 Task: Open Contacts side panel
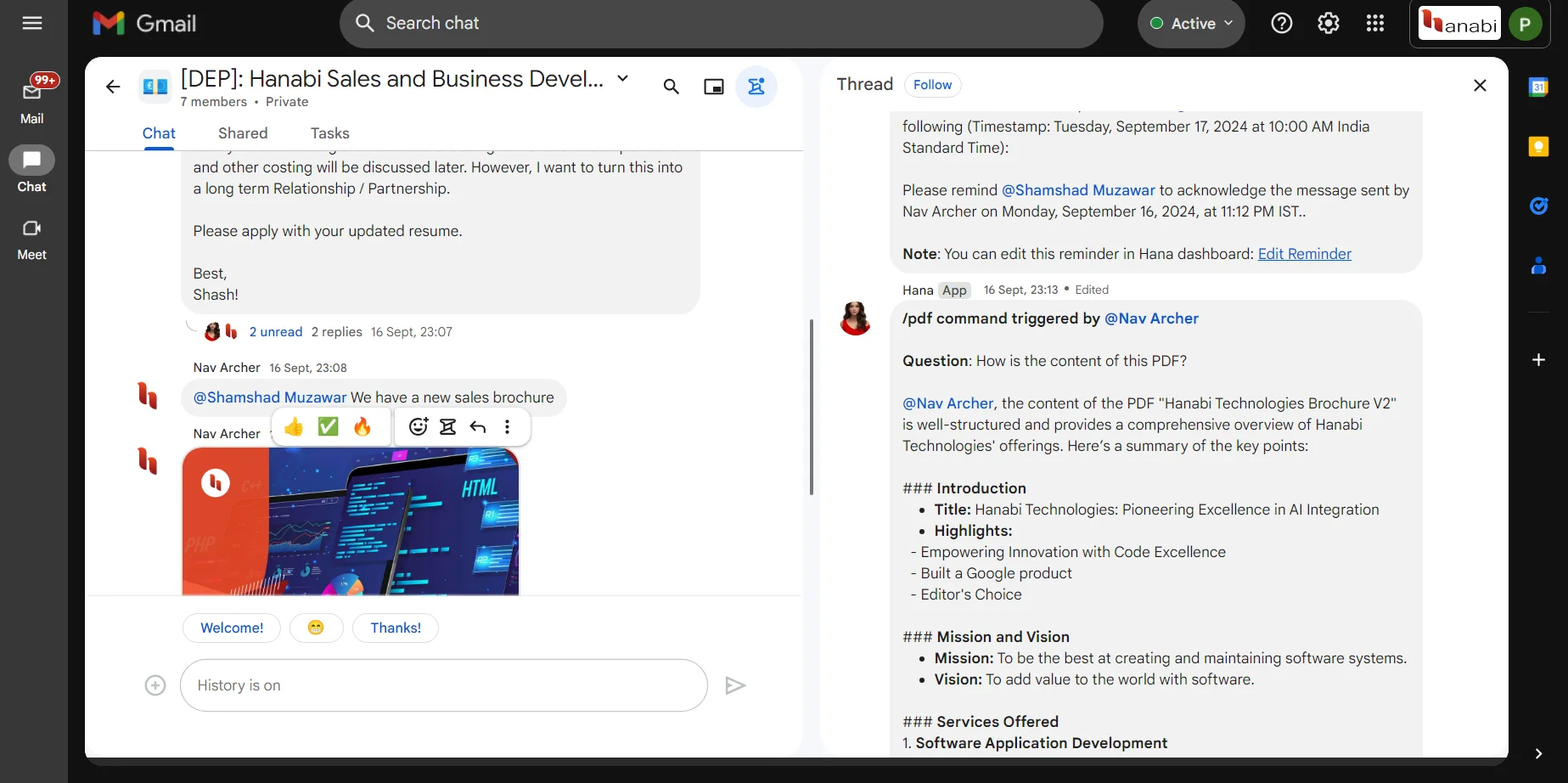pos(1538,266)
